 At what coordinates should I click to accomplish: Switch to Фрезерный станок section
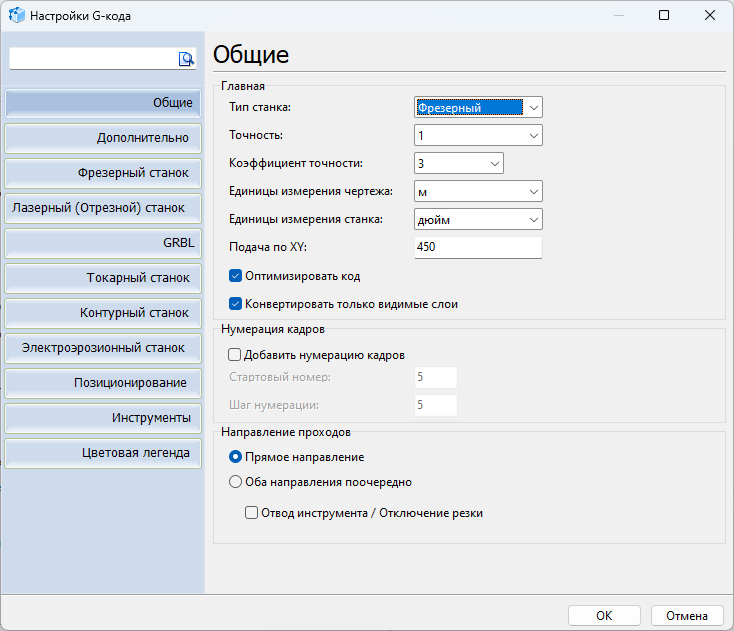coord(103,173)
